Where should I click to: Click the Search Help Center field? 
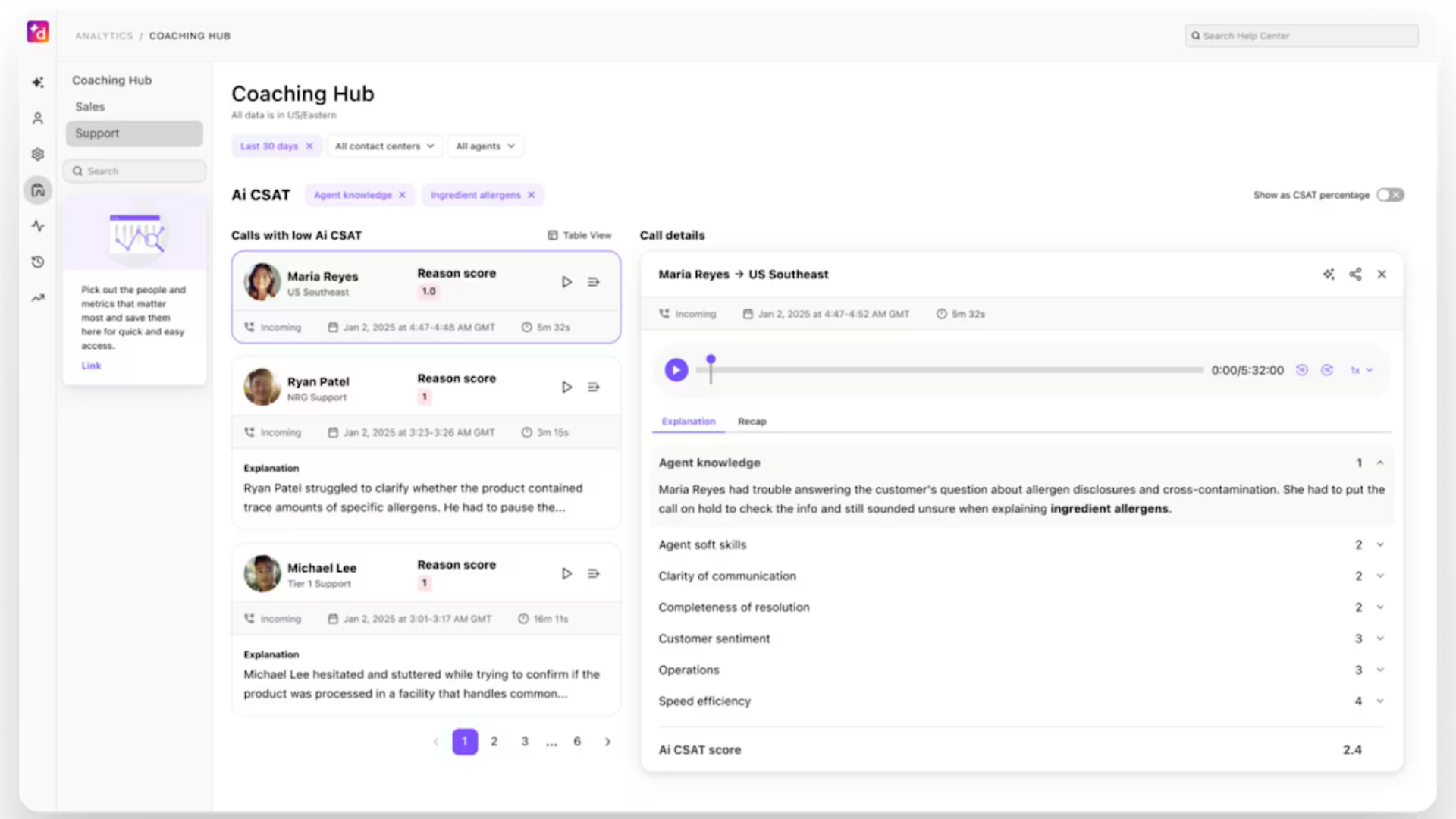(1302, 36)
